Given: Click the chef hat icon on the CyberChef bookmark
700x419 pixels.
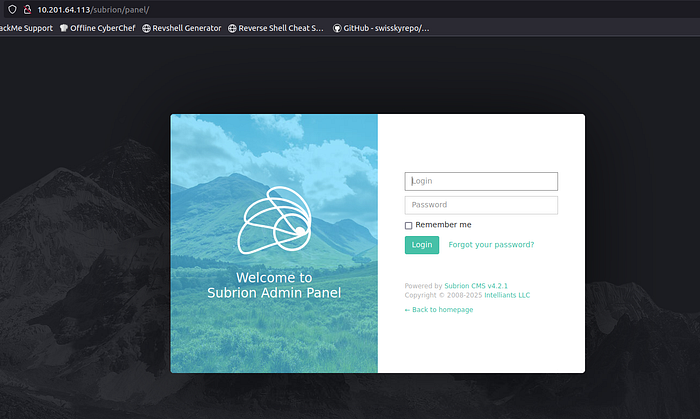Looking at the screenshot, I should pos(64,28).
